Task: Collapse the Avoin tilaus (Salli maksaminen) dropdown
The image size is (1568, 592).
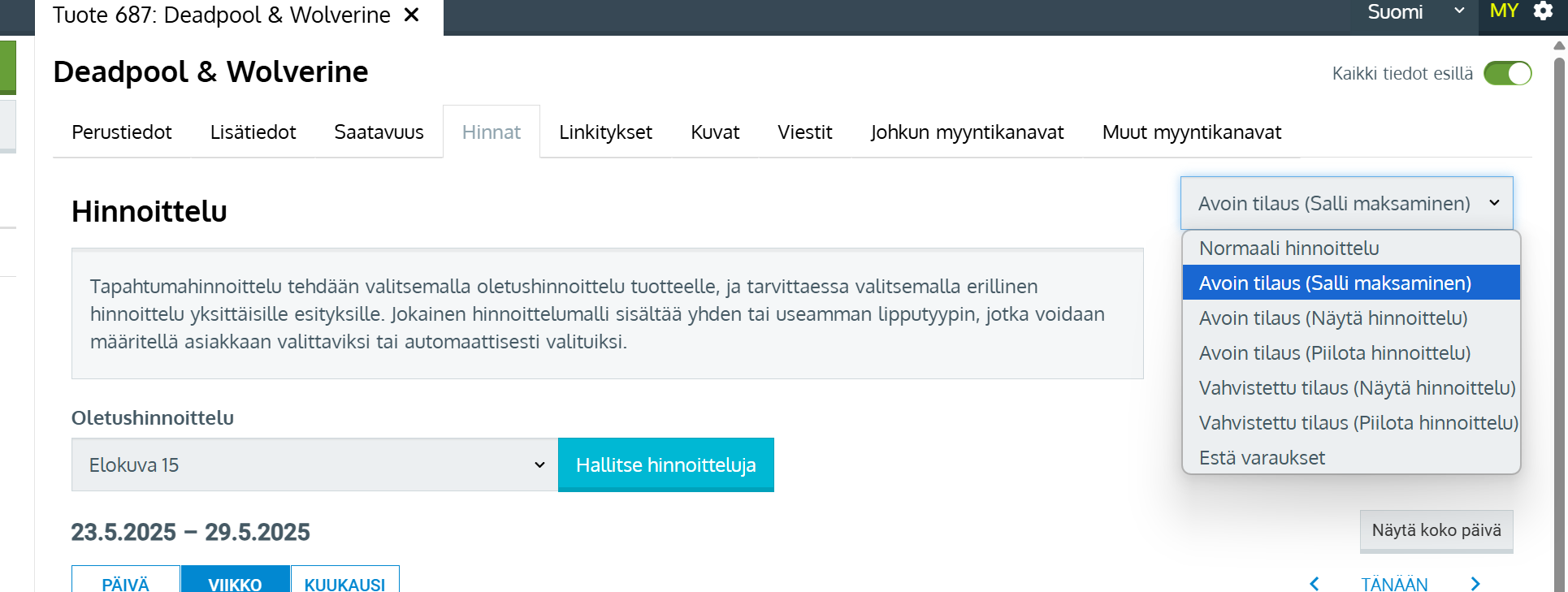Action: [x=1346, y=203]
